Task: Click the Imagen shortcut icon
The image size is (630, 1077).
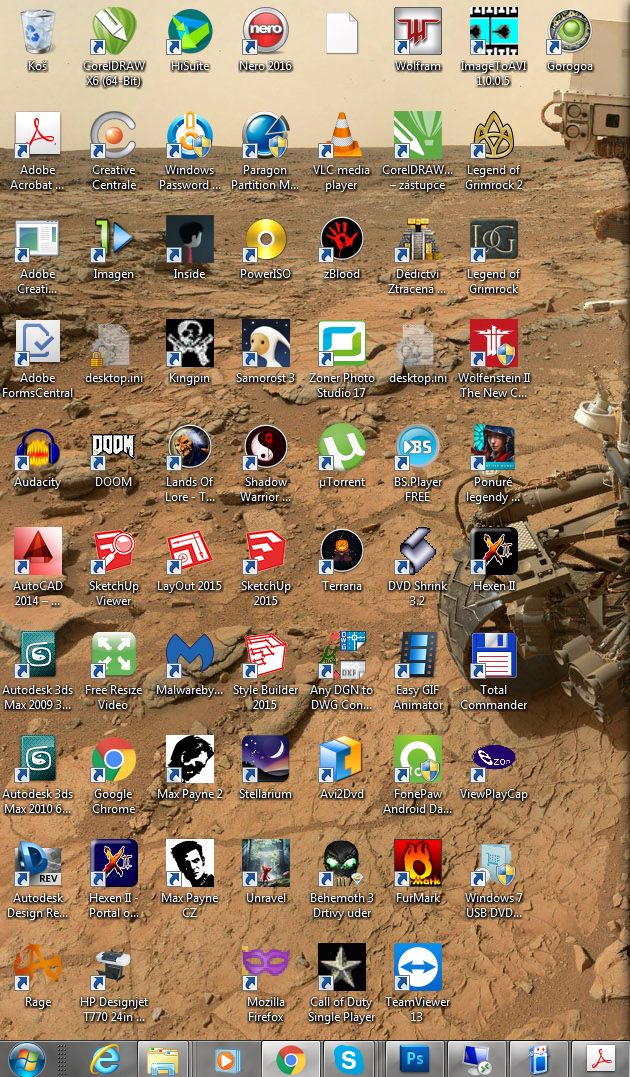Action: [113, 239]
